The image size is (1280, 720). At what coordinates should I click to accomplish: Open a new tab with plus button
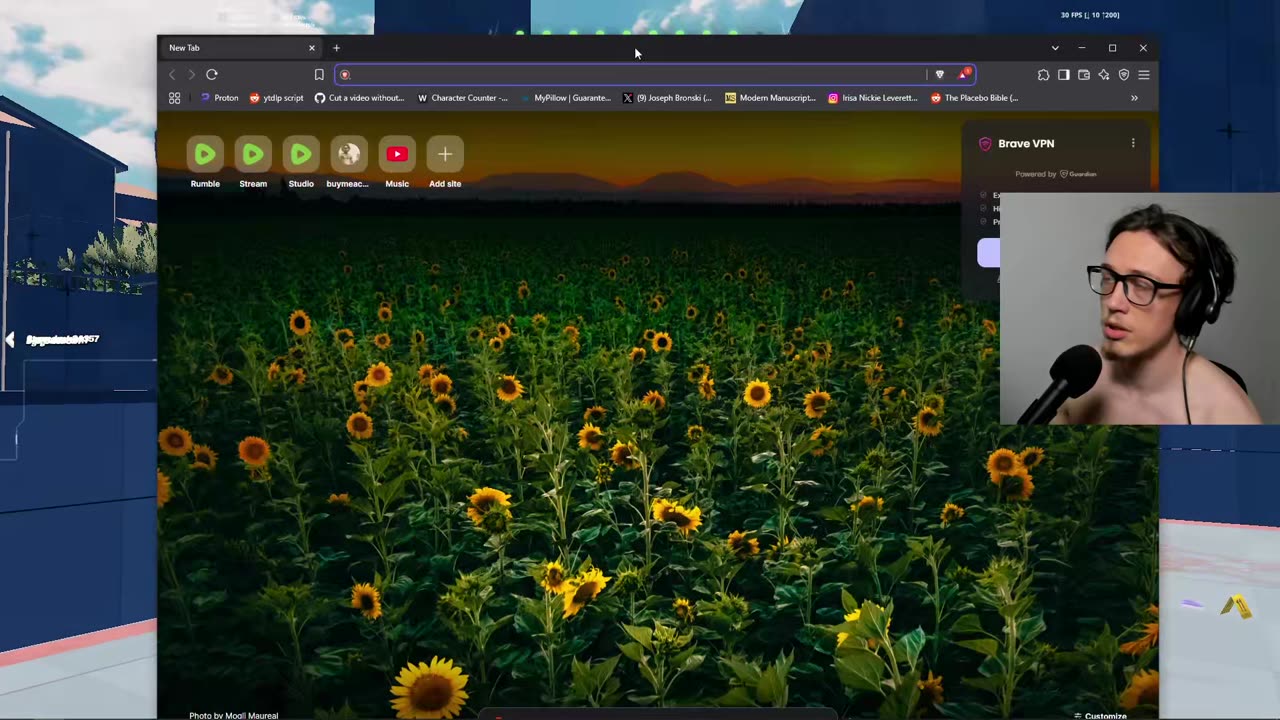pyautogui.click(x=336, y=47)
